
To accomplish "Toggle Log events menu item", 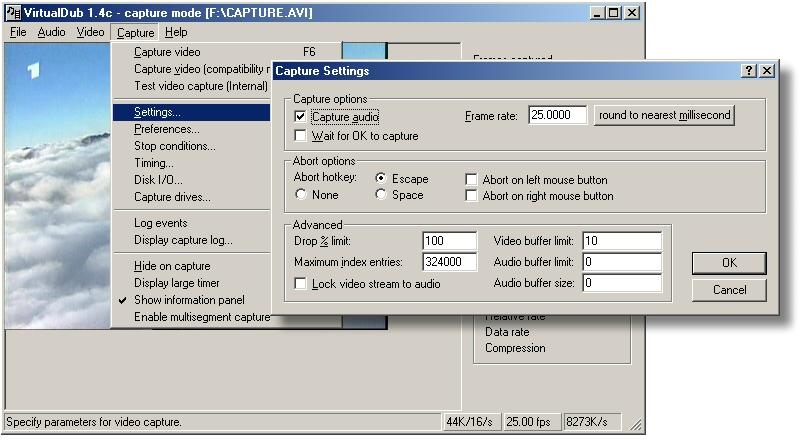I will pos(192,223).
